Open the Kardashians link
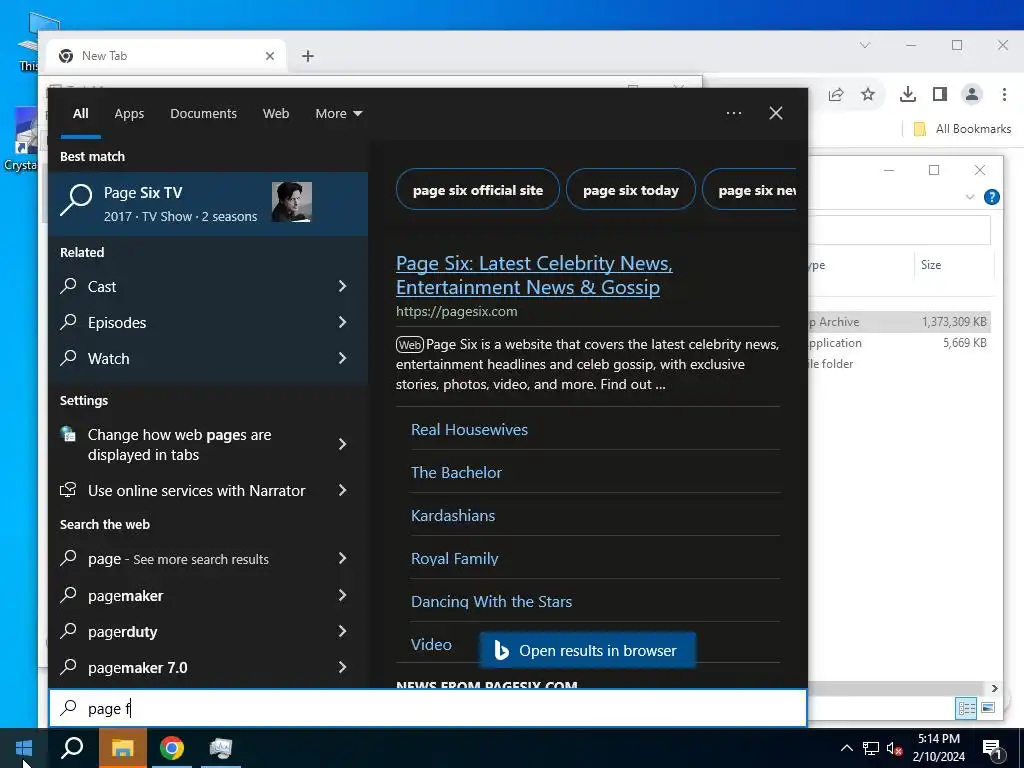The width and height of the screenshot is (1024, 768). pyautogui.click(x=453, y=516)
